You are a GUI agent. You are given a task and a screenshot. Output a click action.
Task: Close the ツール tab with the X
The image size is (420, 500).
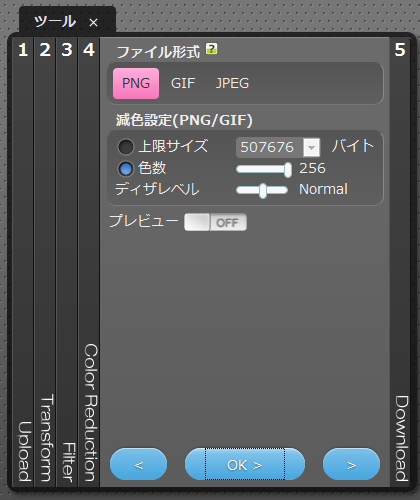point(93,23)
